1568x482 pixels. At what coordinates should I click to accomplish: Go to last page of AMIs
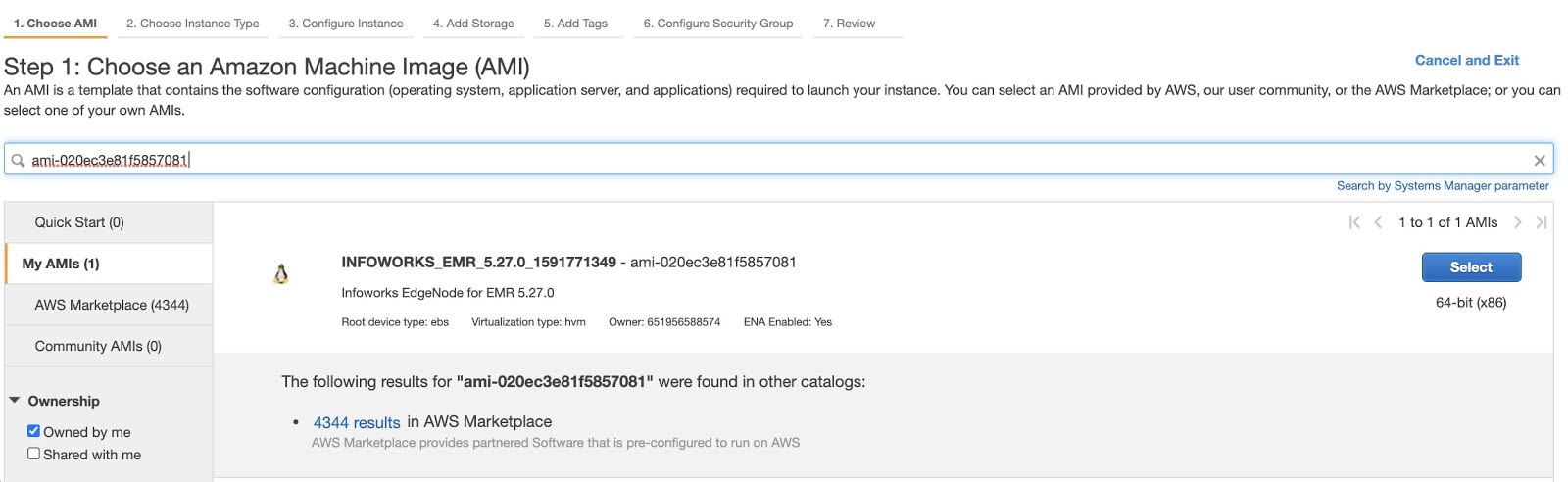pos(1542,222)
